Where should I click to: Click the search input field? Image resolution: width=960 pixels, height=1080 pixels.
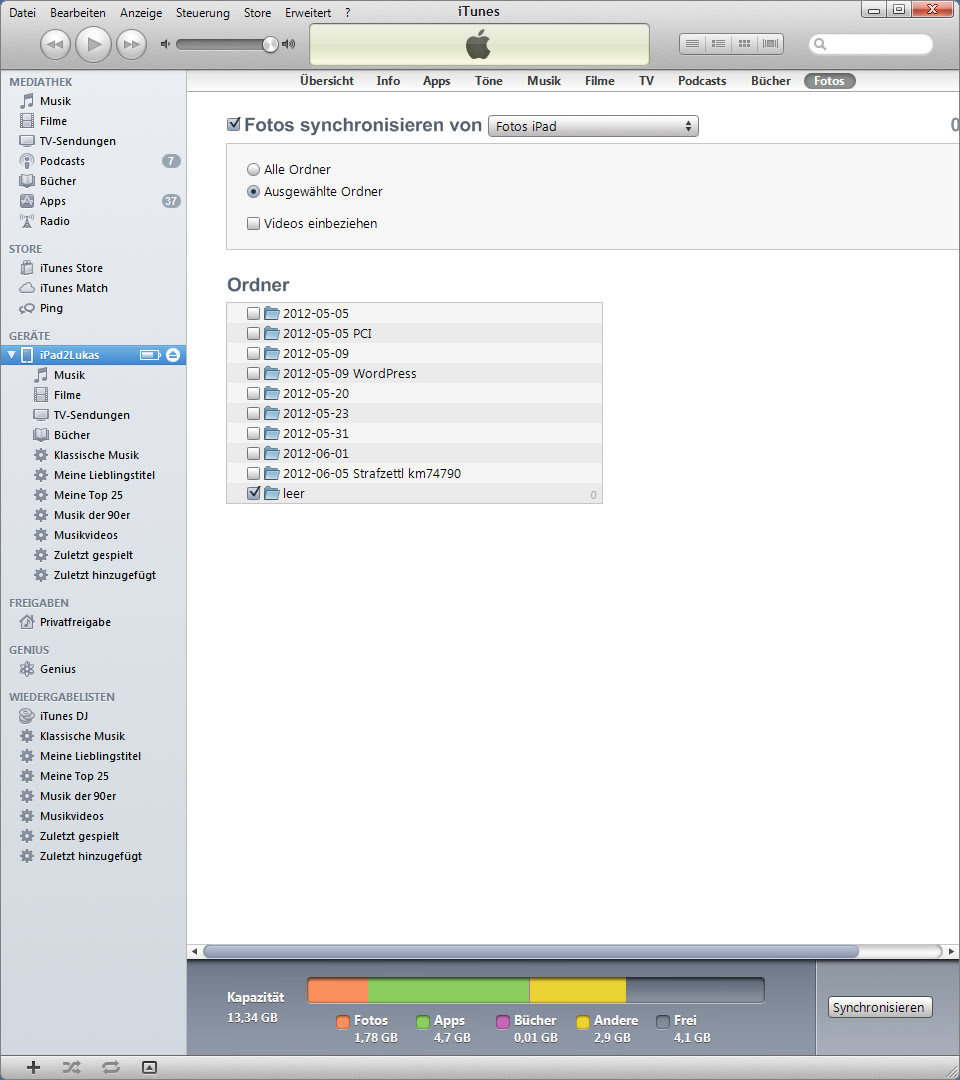[870, 44]
